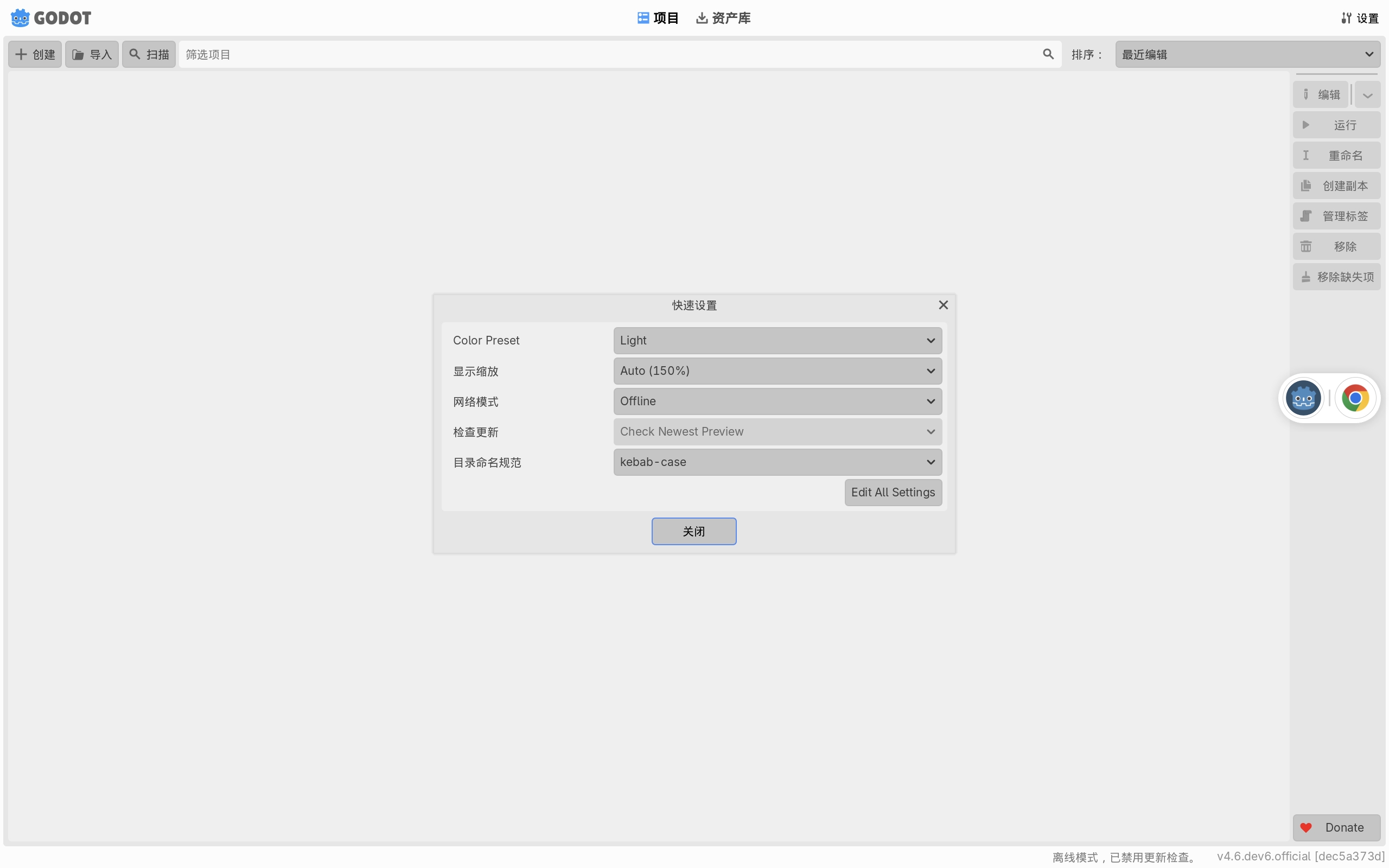Open the Color Preset dropdown
Image resolution: width=1389 pixels, height=868 pixels.
coord(777,341)
